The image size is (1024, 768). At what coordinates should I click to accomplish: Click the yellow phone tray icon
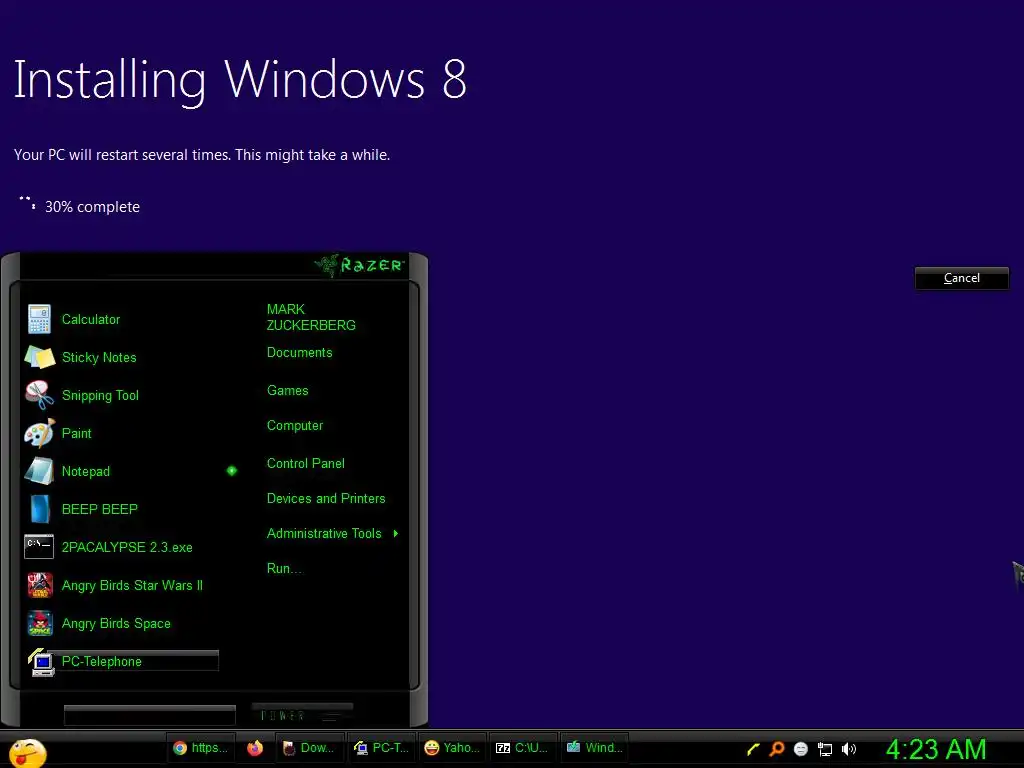tap(753, 749)
